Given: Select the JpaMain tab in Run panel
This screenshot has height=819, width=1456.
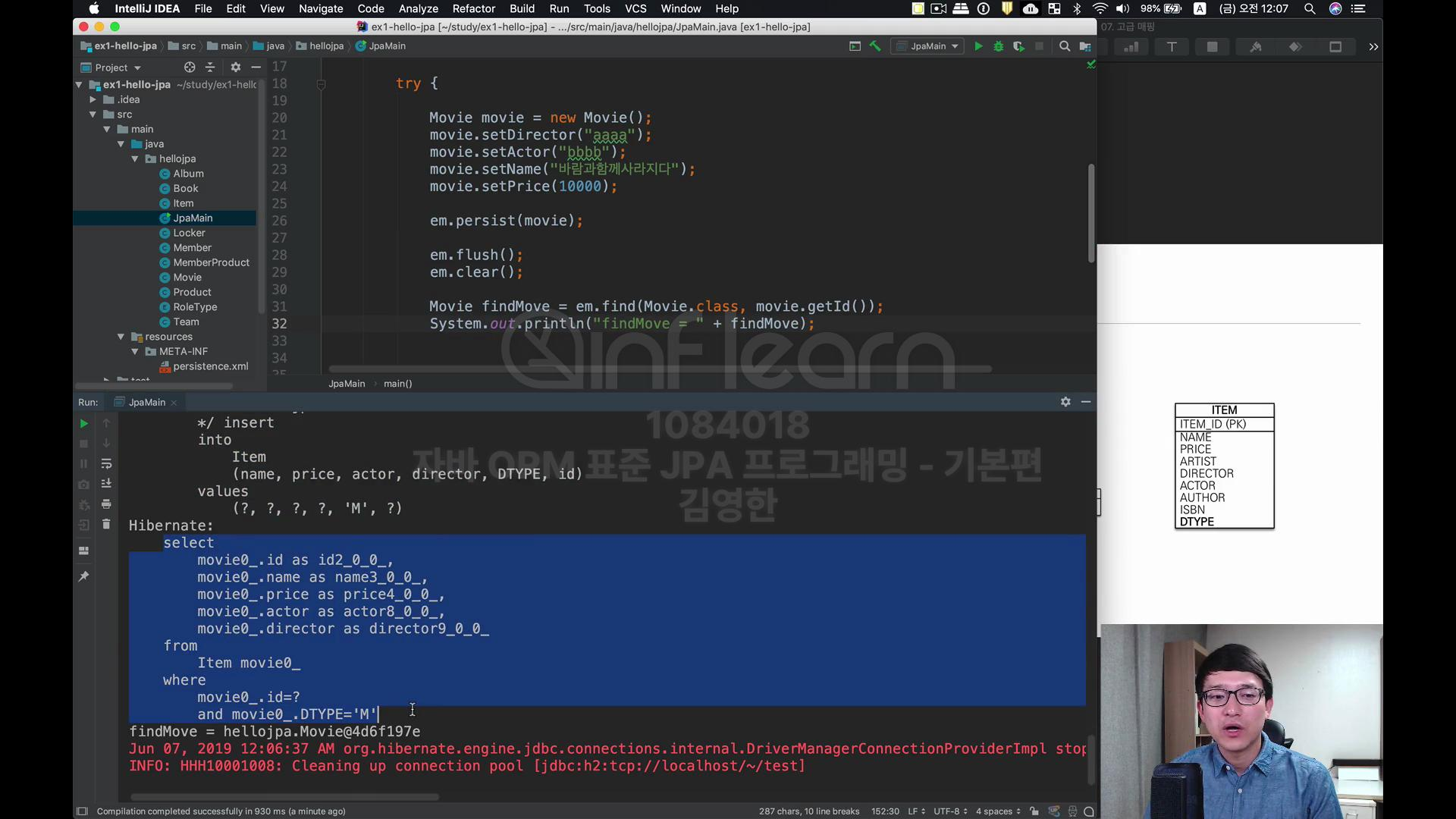Looking at the screenshot, I should pyautogui.click(x=146, y=402).
